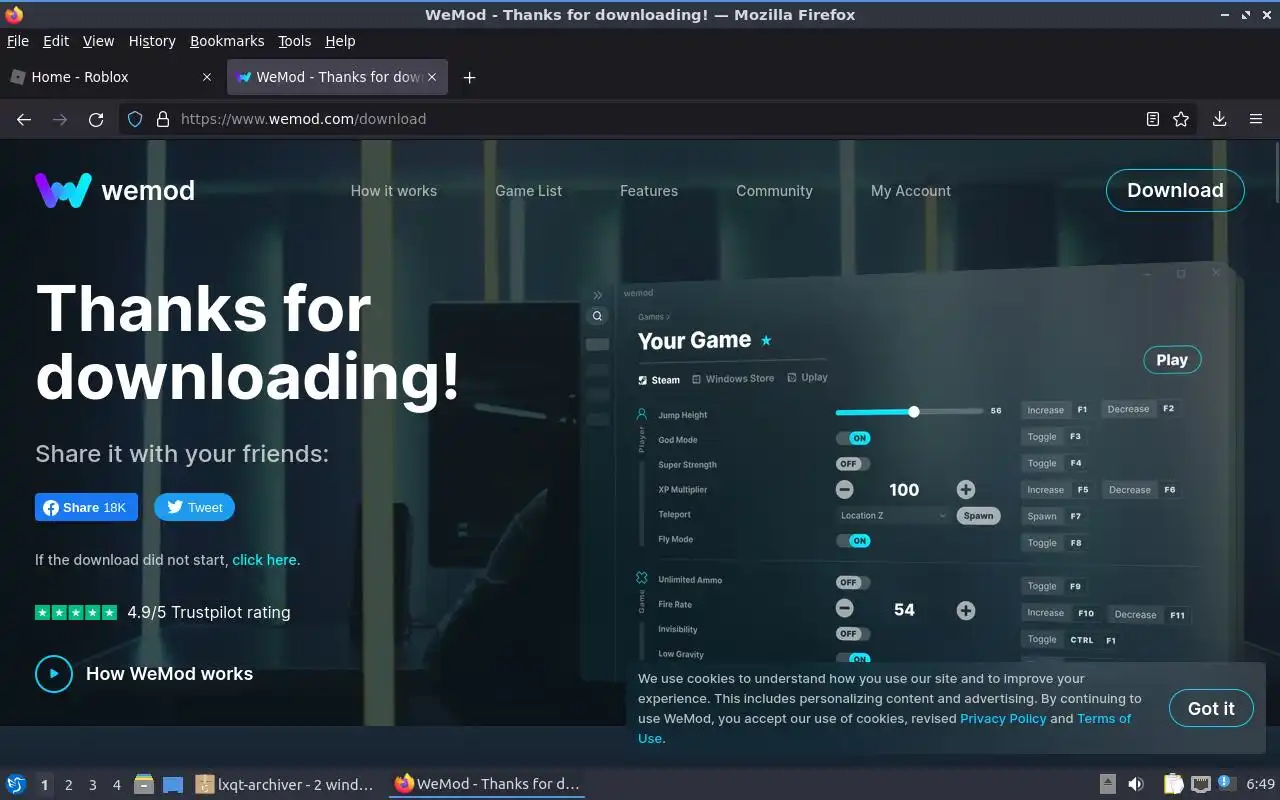This screenshot has width=1280, height=800.
Task: Toggle Unlimited Ammo OFF switch in preview
Action: tap(853, 582)
